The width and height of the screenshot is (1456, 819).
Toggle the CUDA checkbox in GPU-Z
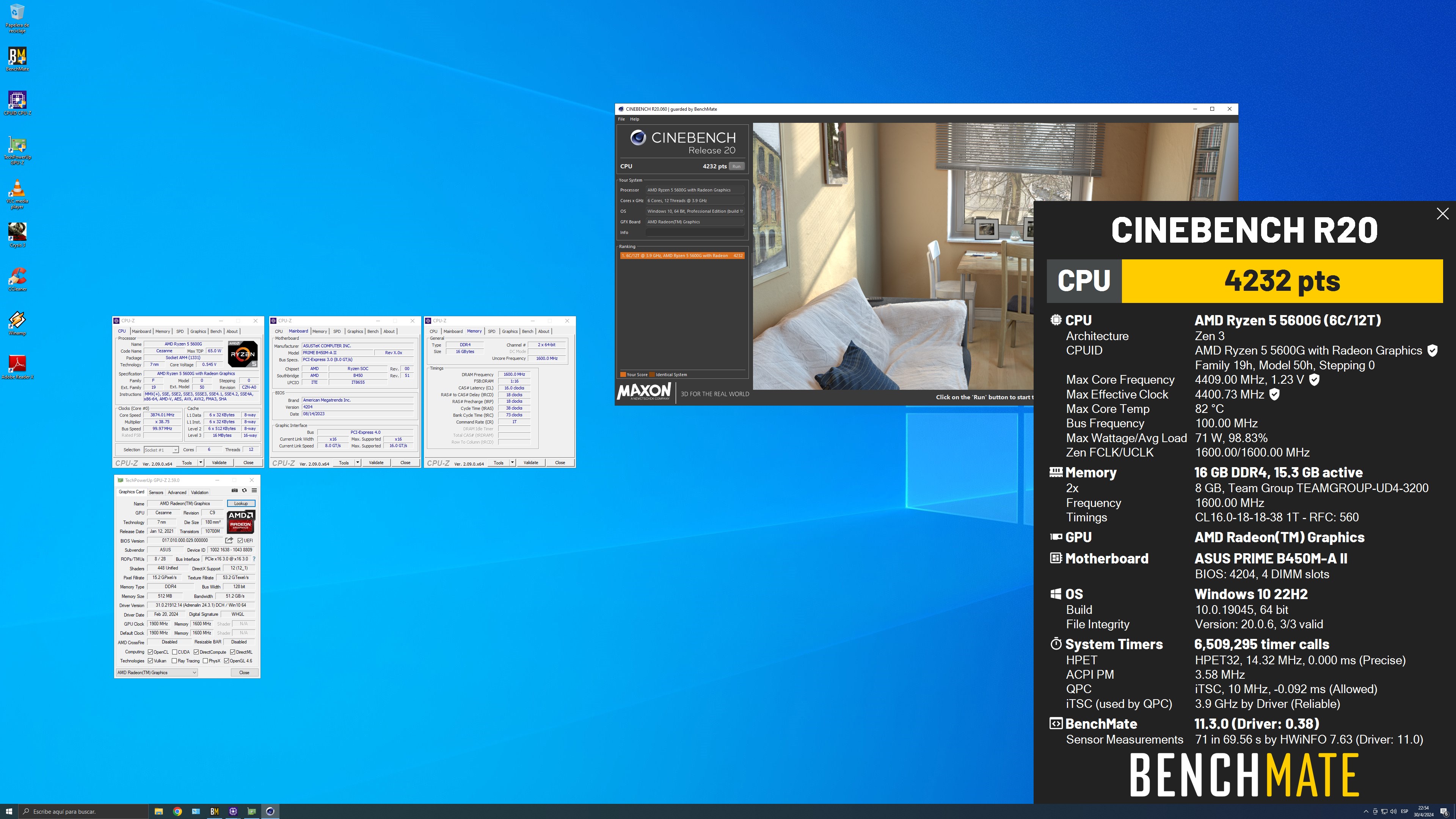[x=175, y=652]
